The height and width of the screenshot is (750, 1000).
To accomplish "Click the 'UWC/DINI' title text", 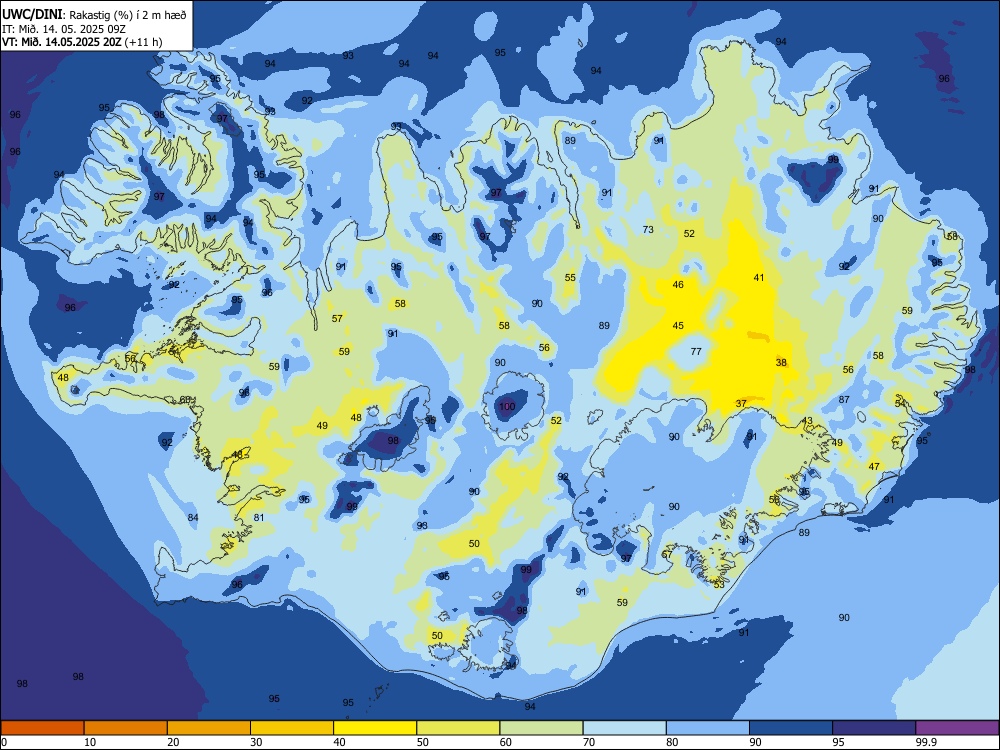I will [x=32, y=14].
